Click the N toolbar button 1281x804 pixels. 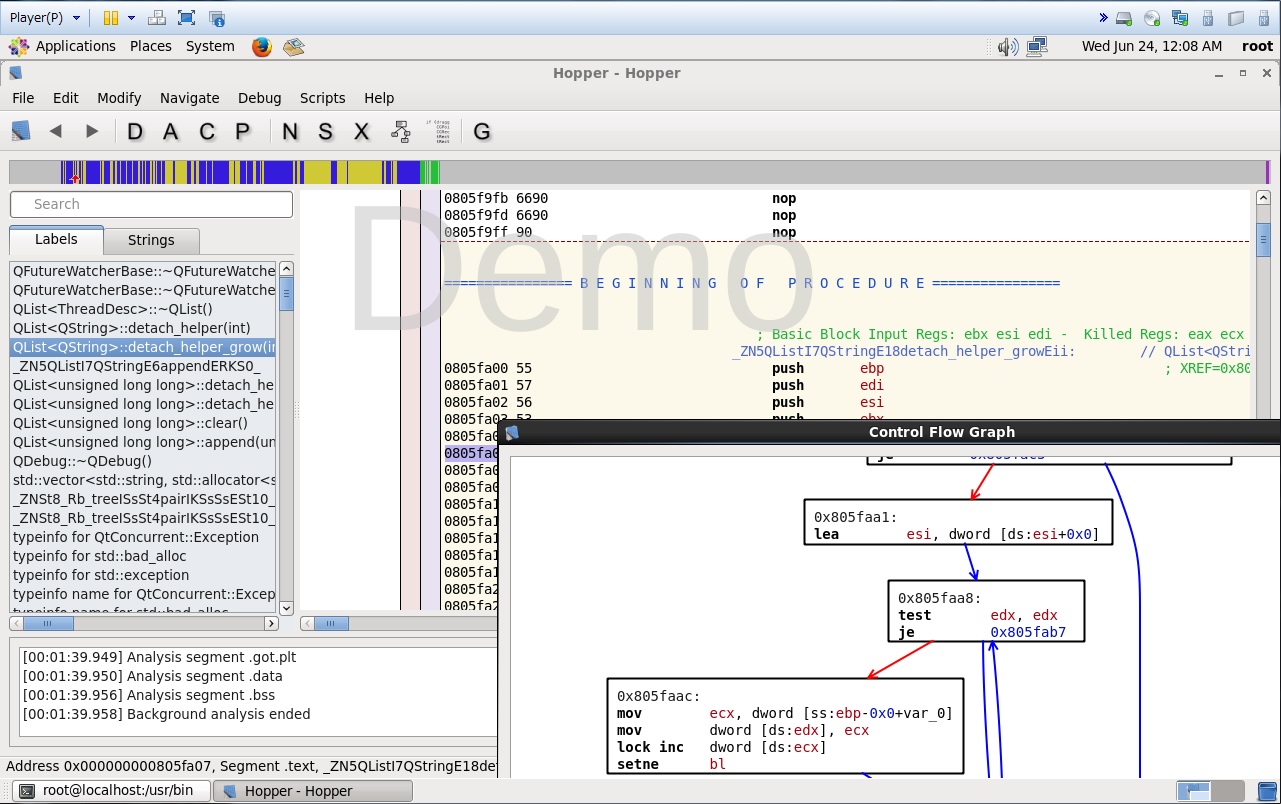click(x=290, y=131)
